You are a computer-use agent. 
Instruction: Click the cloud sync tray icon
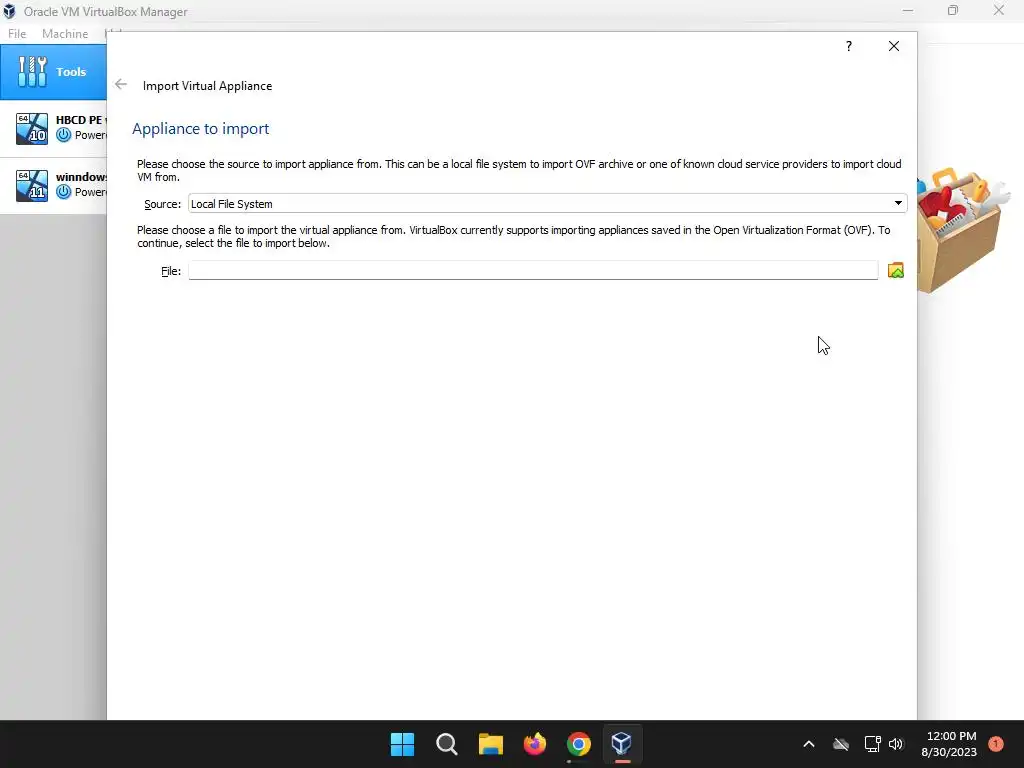coord(841,744)
